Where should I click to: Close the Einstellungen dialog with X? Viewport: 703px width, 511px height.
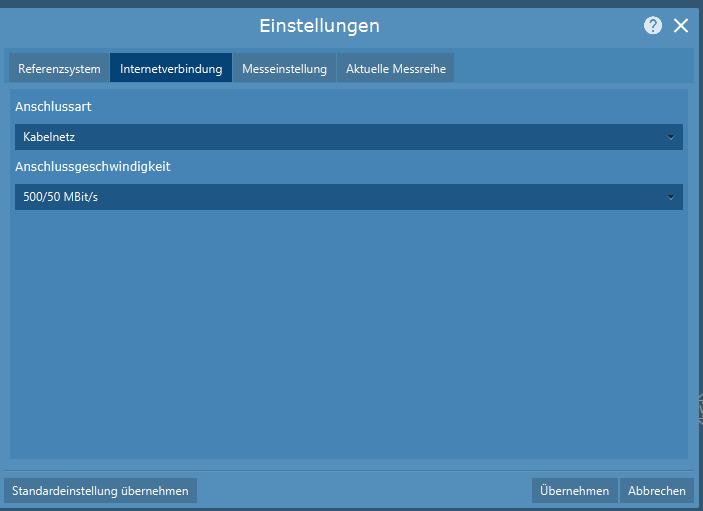point(681,26)
